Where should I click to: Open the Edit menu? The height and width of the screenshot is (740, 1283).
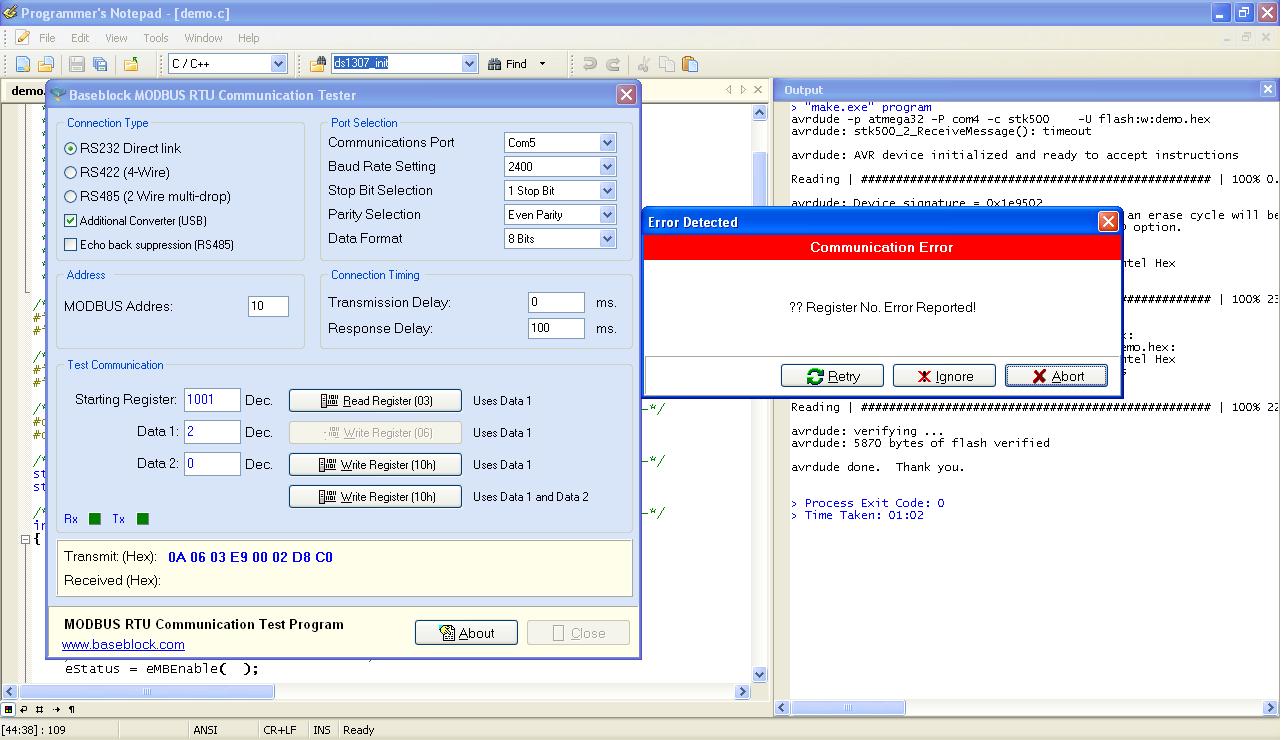[80, 38]
